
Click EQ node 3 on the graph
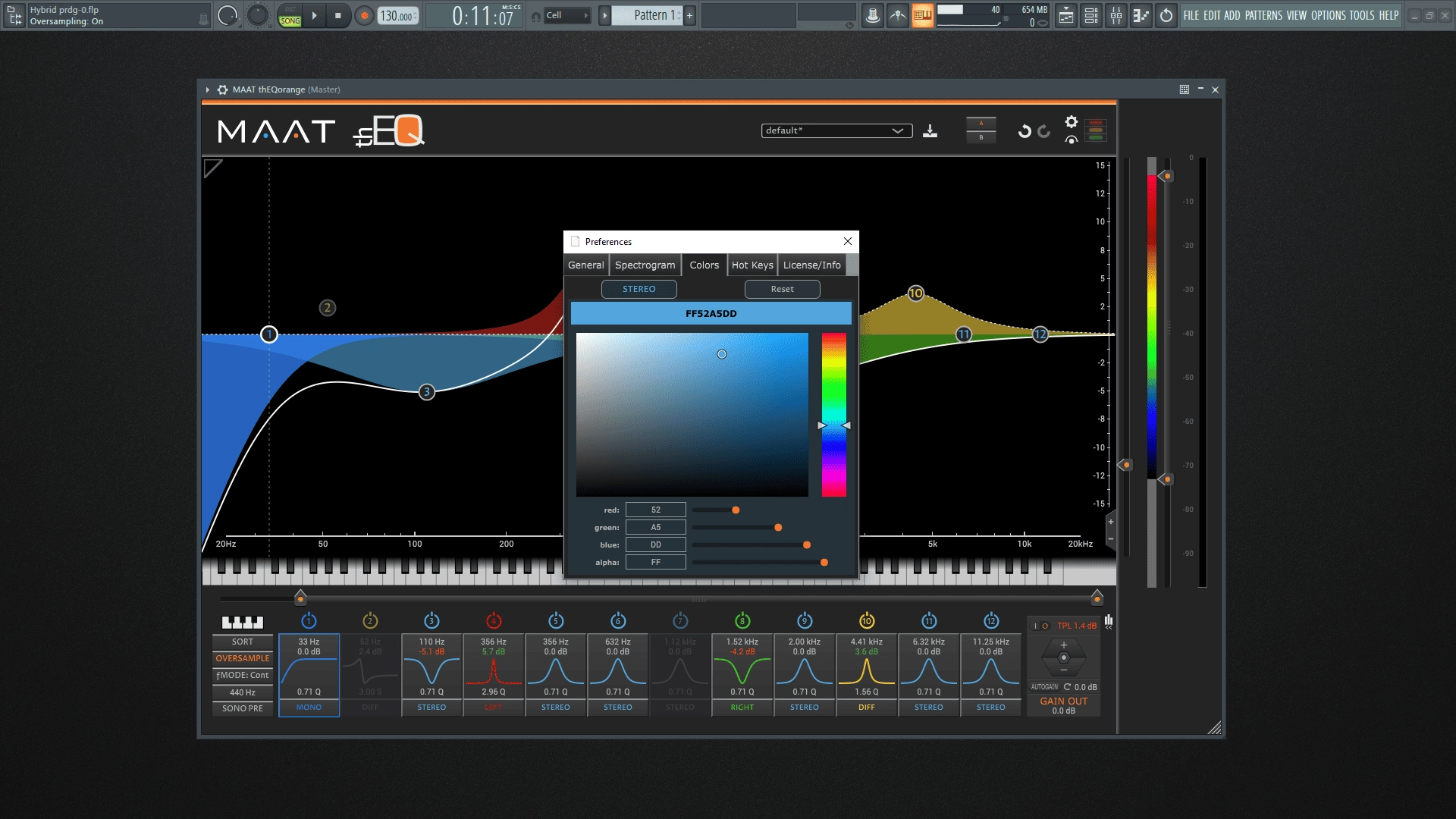pos(427,392)
